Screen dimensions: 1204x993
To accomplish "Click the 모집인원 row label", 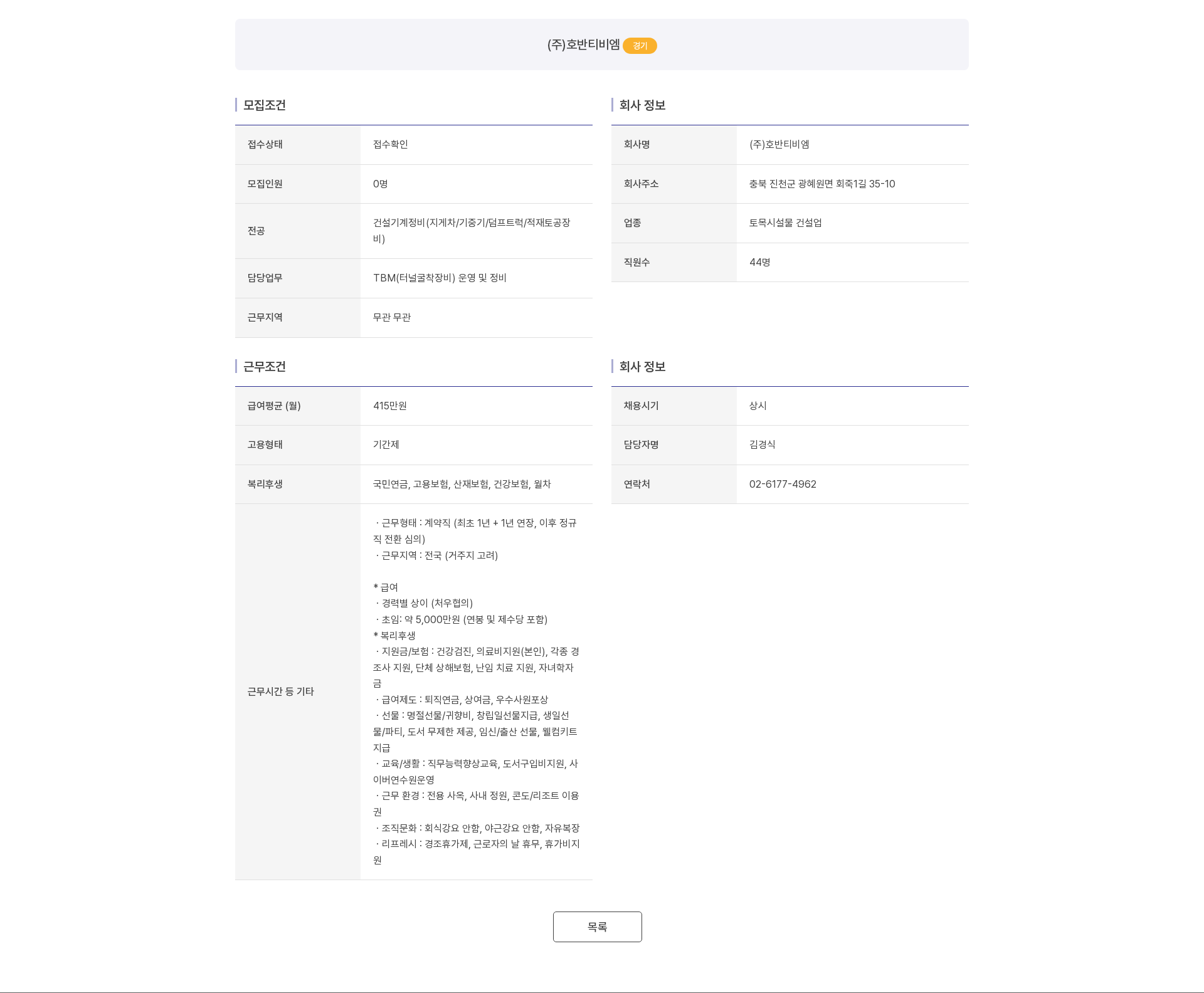I will coord(265,184).
